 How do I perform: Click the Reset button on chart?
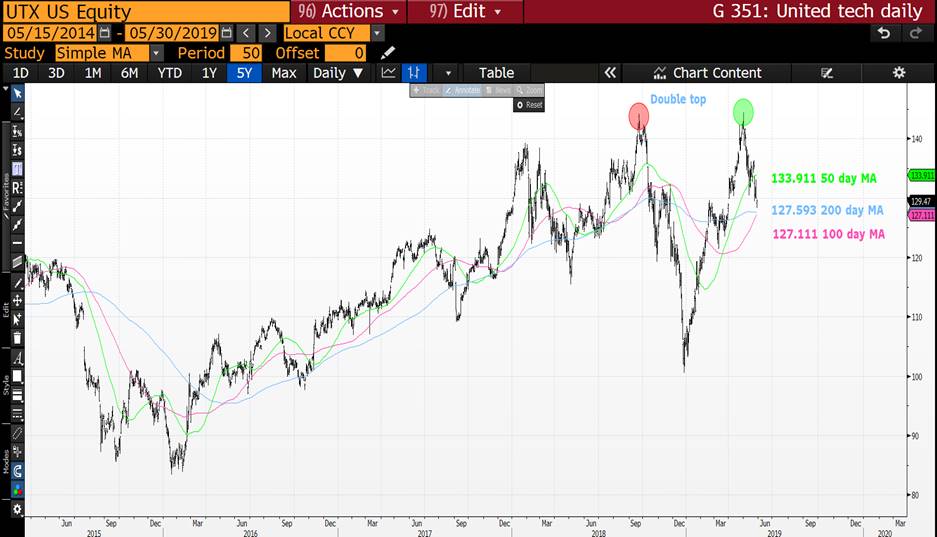click(529, 105)
